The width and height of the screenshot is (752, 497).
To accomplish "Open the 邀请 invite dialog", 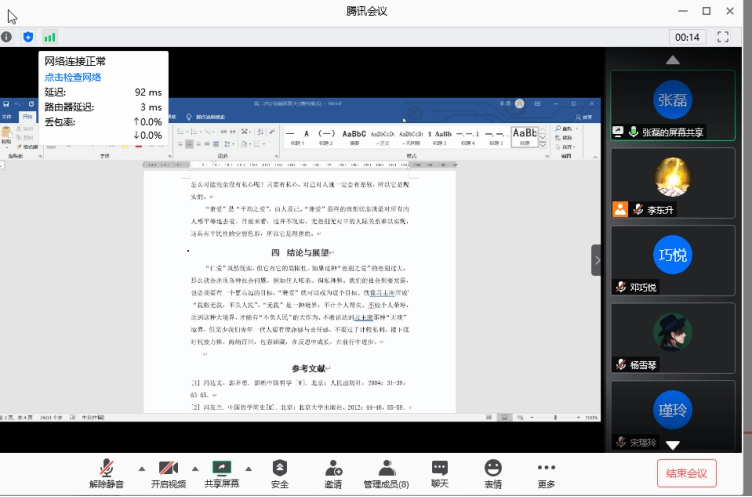I will [x=333, y=473].
